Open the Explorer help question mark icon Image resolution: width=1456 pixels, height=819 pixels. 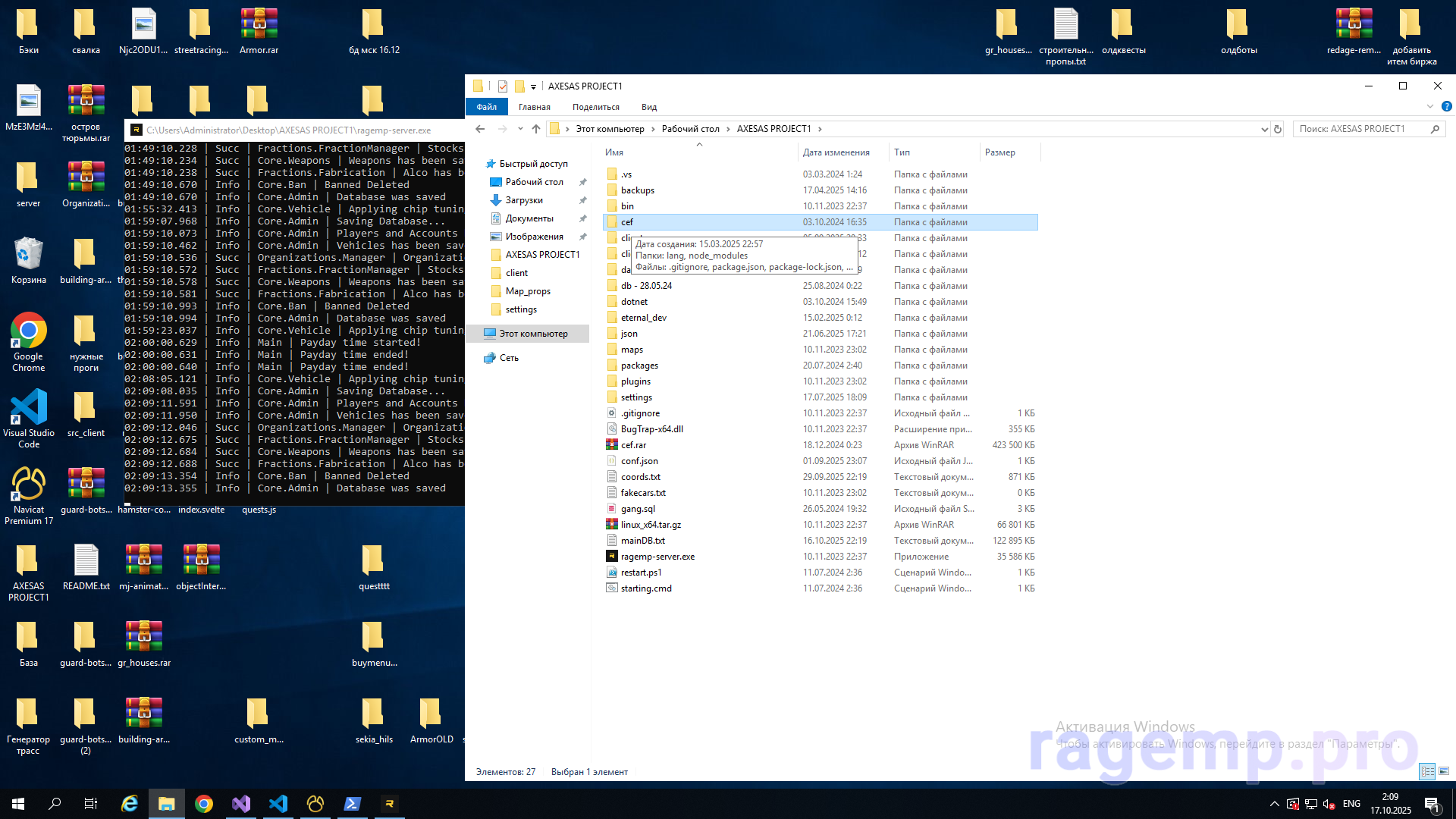tap(1446, 107)
